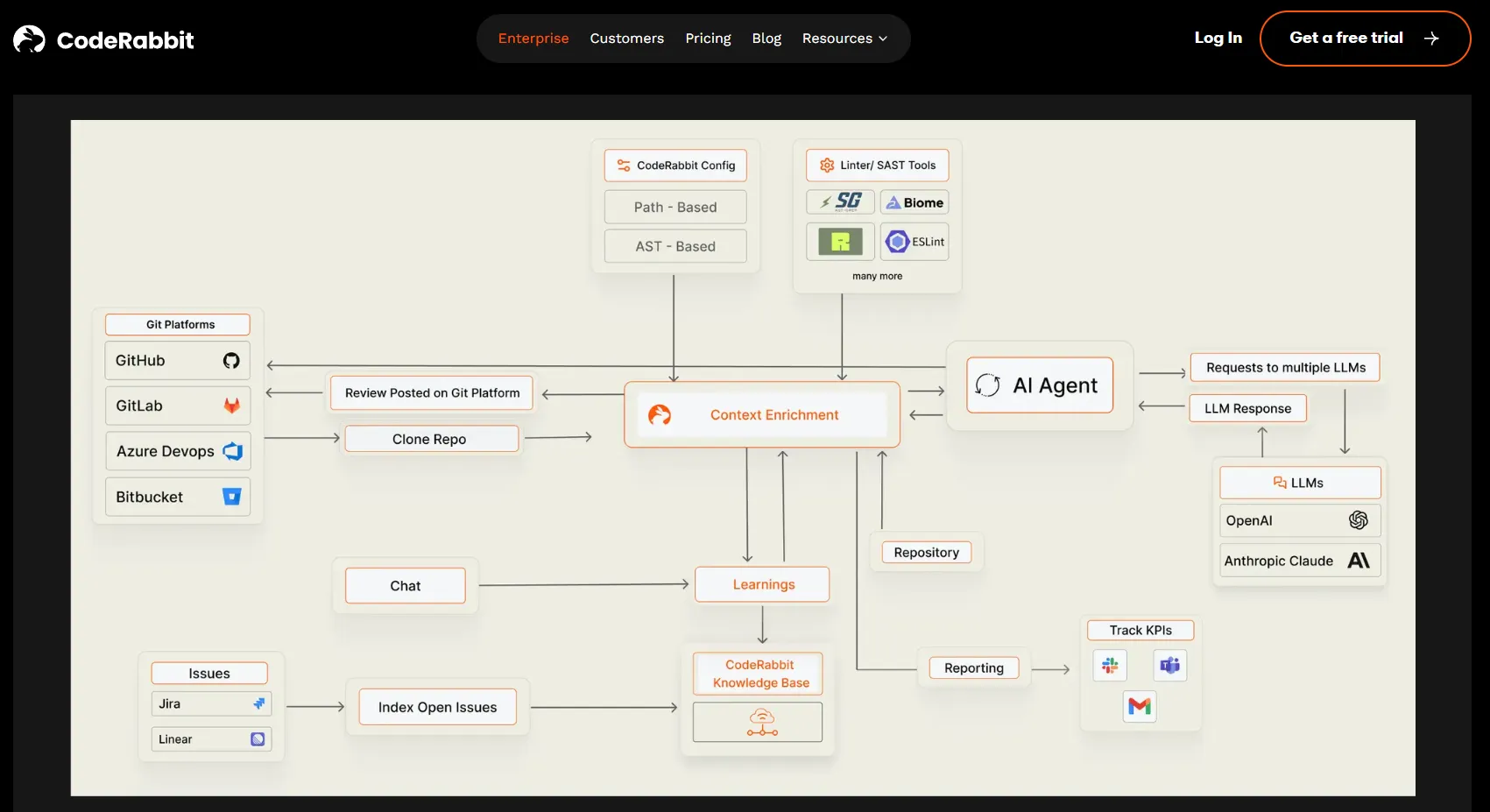Click the ESLint logo icon
Screen dimensions: 1490x812
(897, 242)
